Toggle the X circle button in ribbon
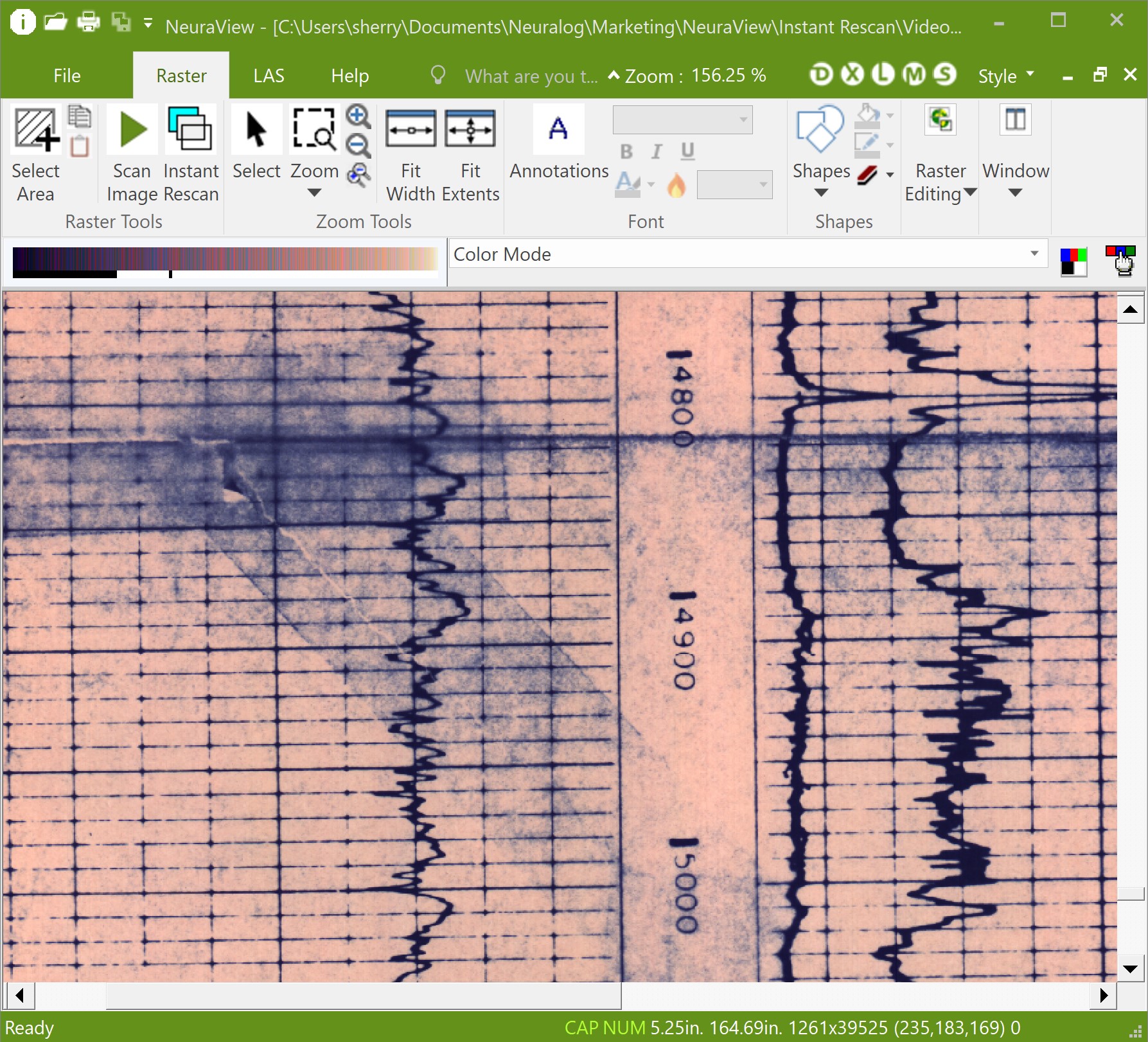 pyautogui.click(x=852, y=75)
